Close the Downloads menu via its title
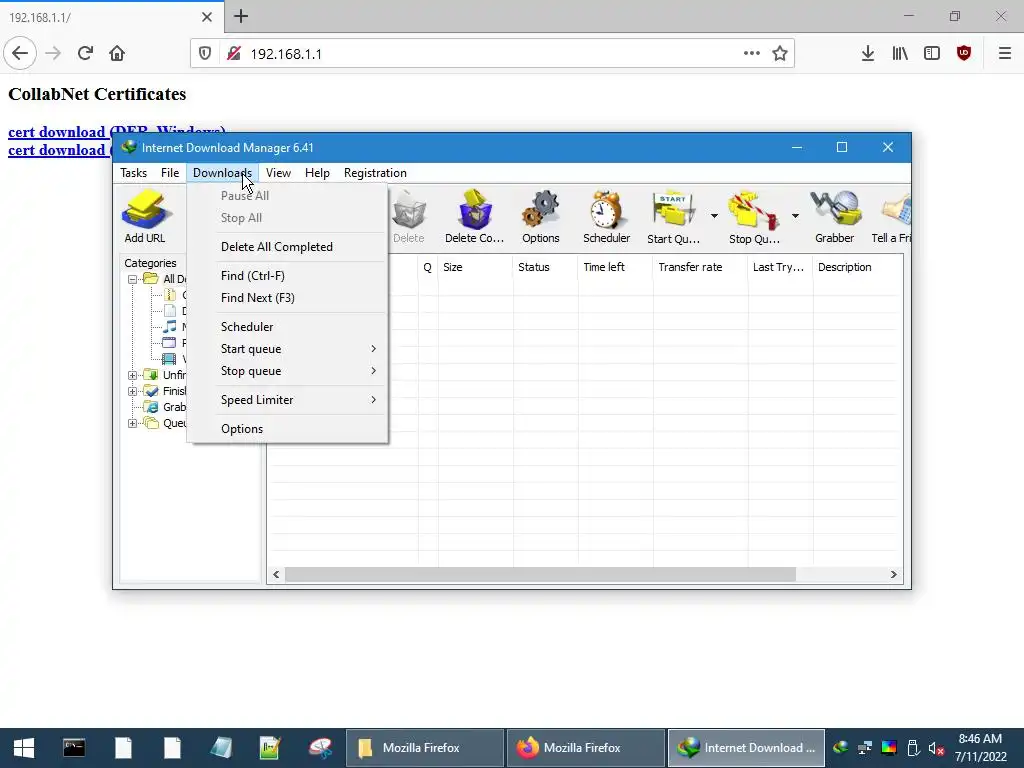 click(222, 173)
